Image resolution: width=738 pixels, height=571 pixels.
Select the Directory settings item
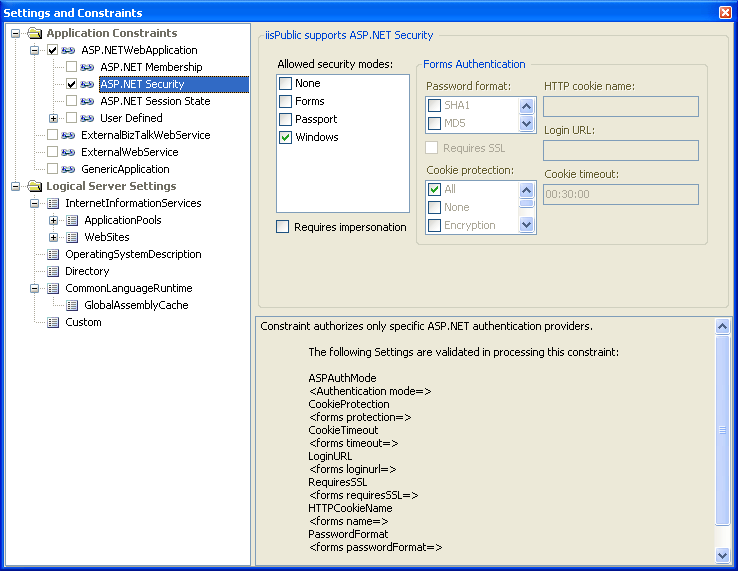tap(87, 271)
